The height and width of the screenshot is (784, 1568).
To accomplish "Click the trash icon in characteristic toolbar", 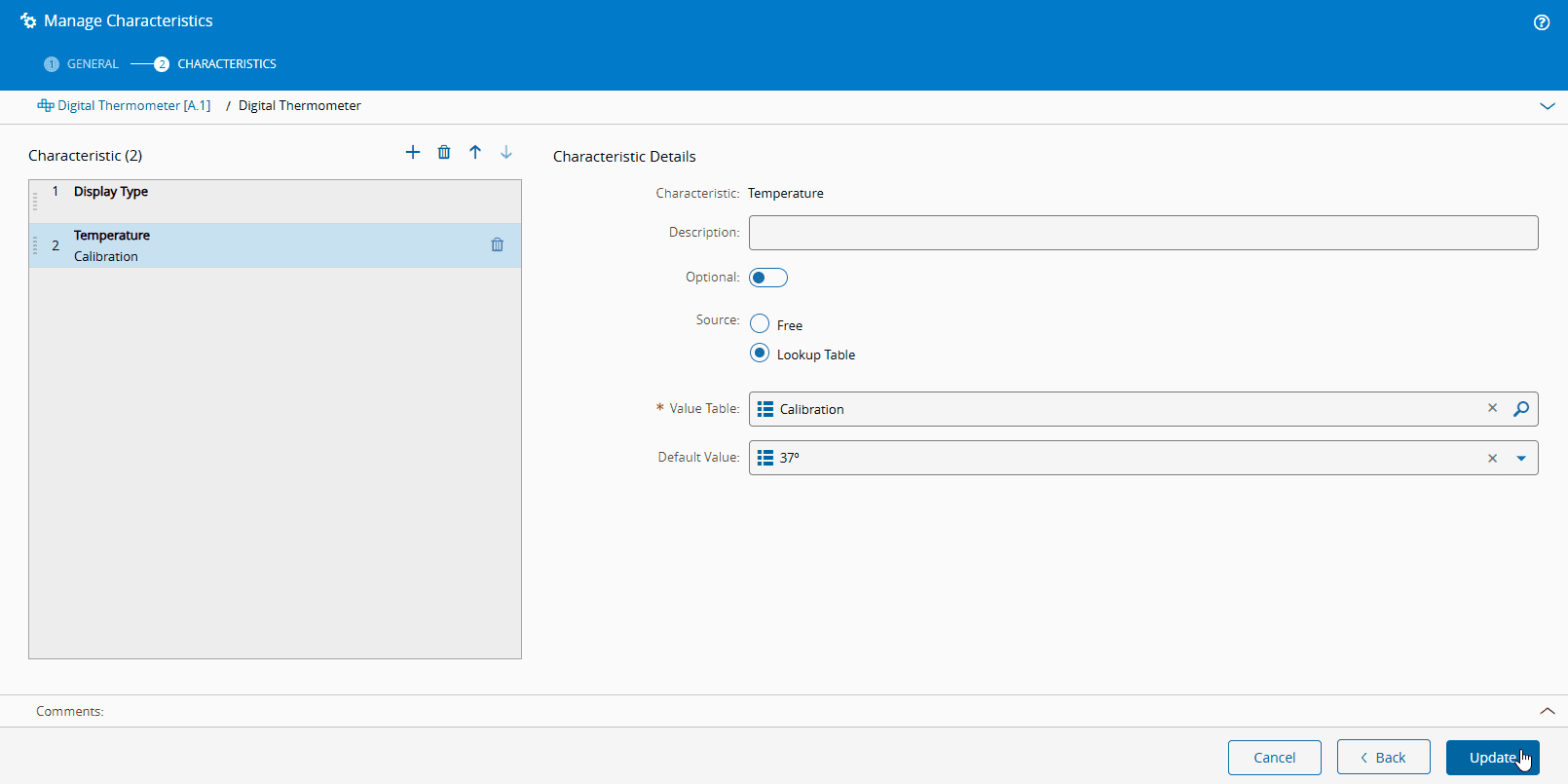I will point(444,152).
